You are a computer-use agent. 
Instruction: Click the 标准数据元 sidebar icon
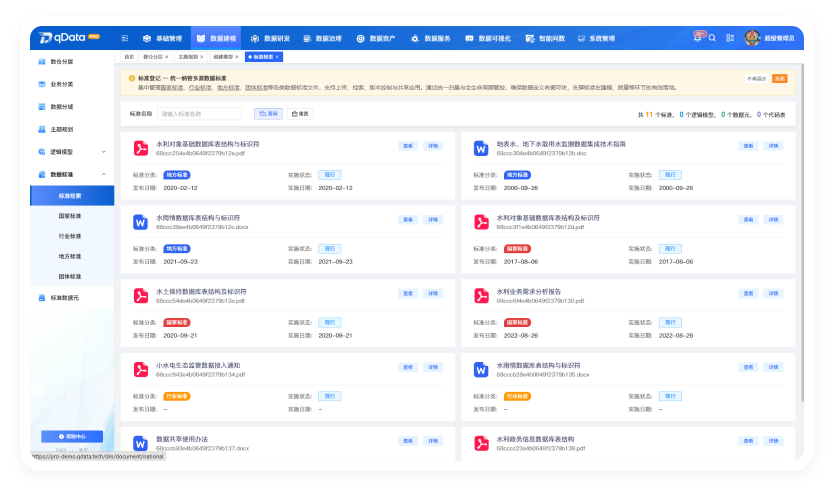tap(42, 298)
